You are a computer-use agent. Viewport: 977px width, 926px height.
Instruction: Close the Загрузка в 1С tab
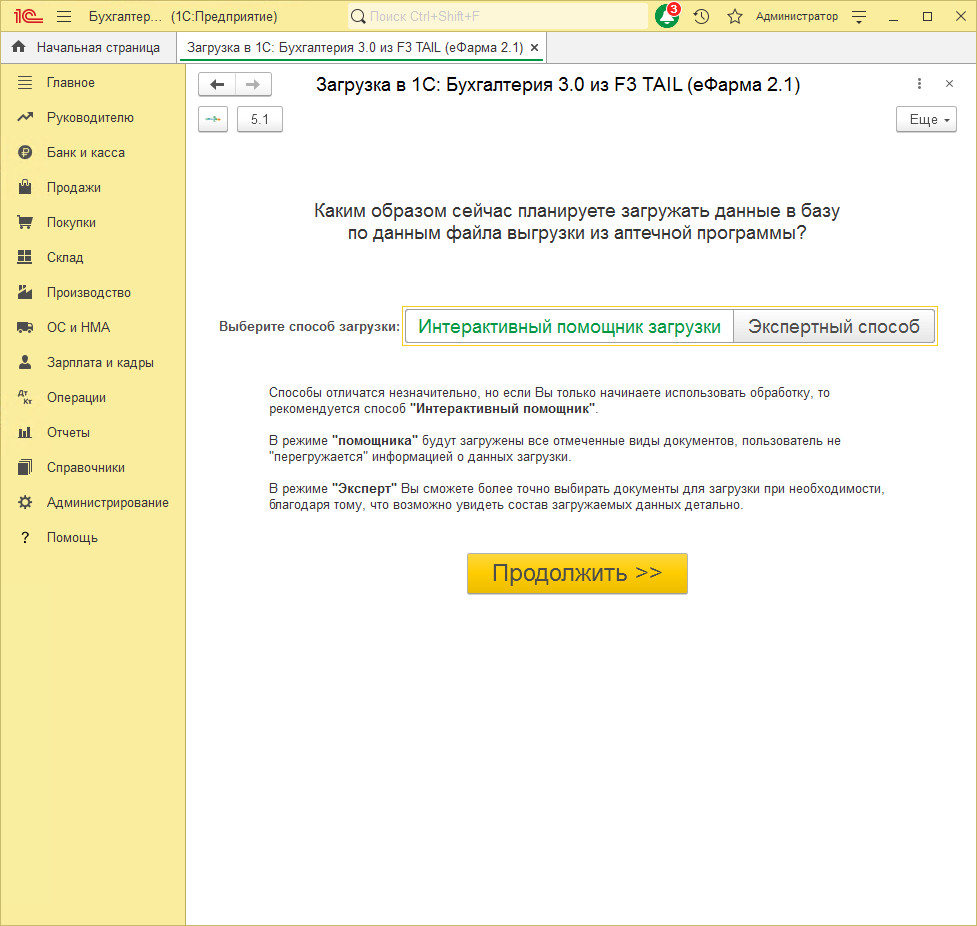pos(535,47)
